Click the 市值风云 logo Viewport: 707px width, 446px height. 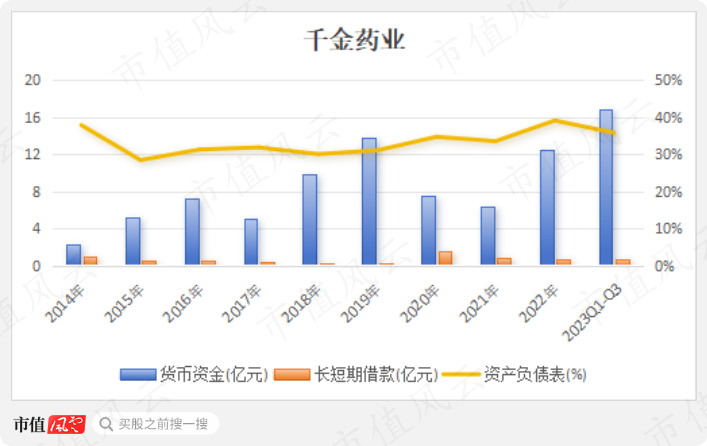pos(50,424)
